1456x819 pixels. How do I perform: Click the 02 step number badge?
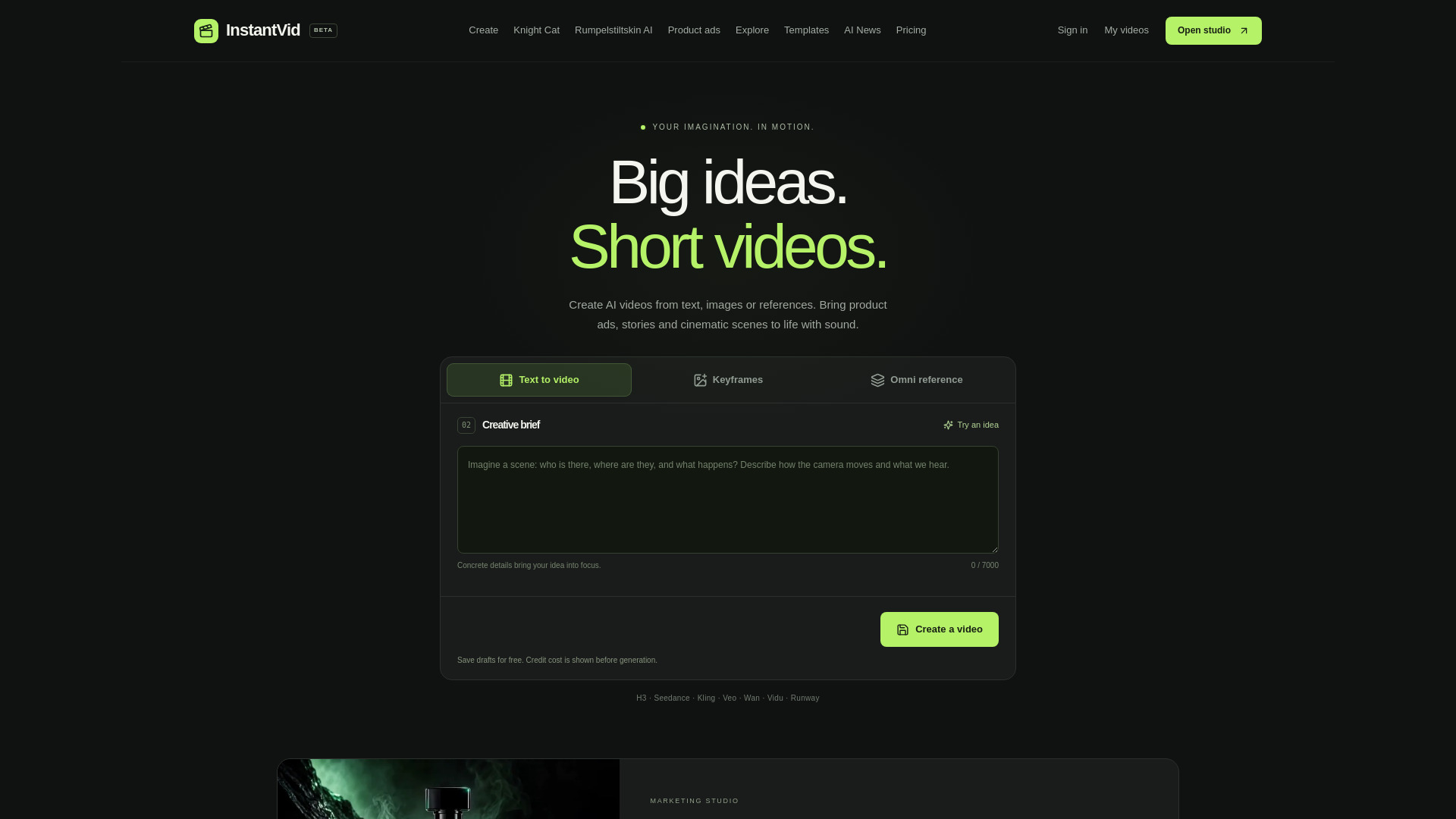point(466,425)
